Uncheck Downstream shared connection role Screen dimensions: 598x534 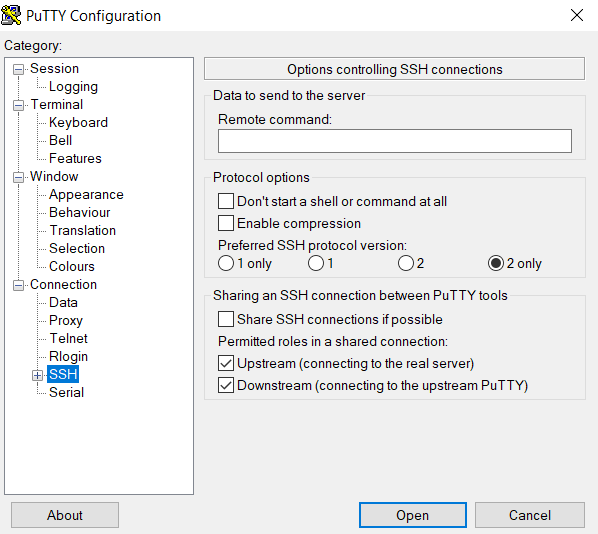click(226, 385)
